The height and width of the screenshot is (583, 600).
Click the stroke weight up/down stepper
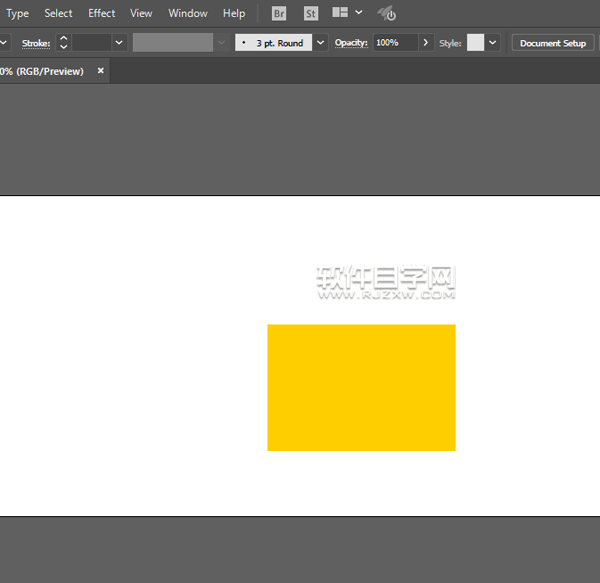[63, 43]
